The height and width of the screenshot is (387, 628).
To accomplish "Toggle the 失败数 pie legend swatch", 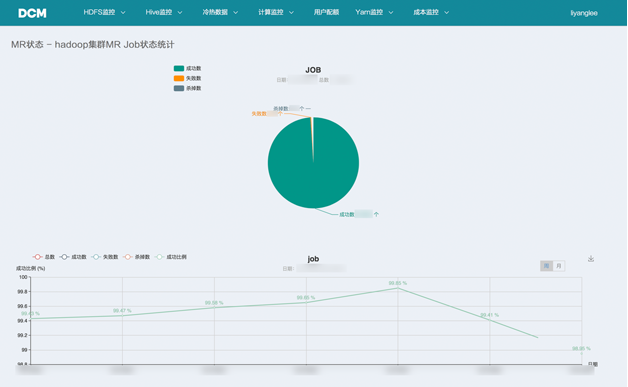I will (179, 79).
